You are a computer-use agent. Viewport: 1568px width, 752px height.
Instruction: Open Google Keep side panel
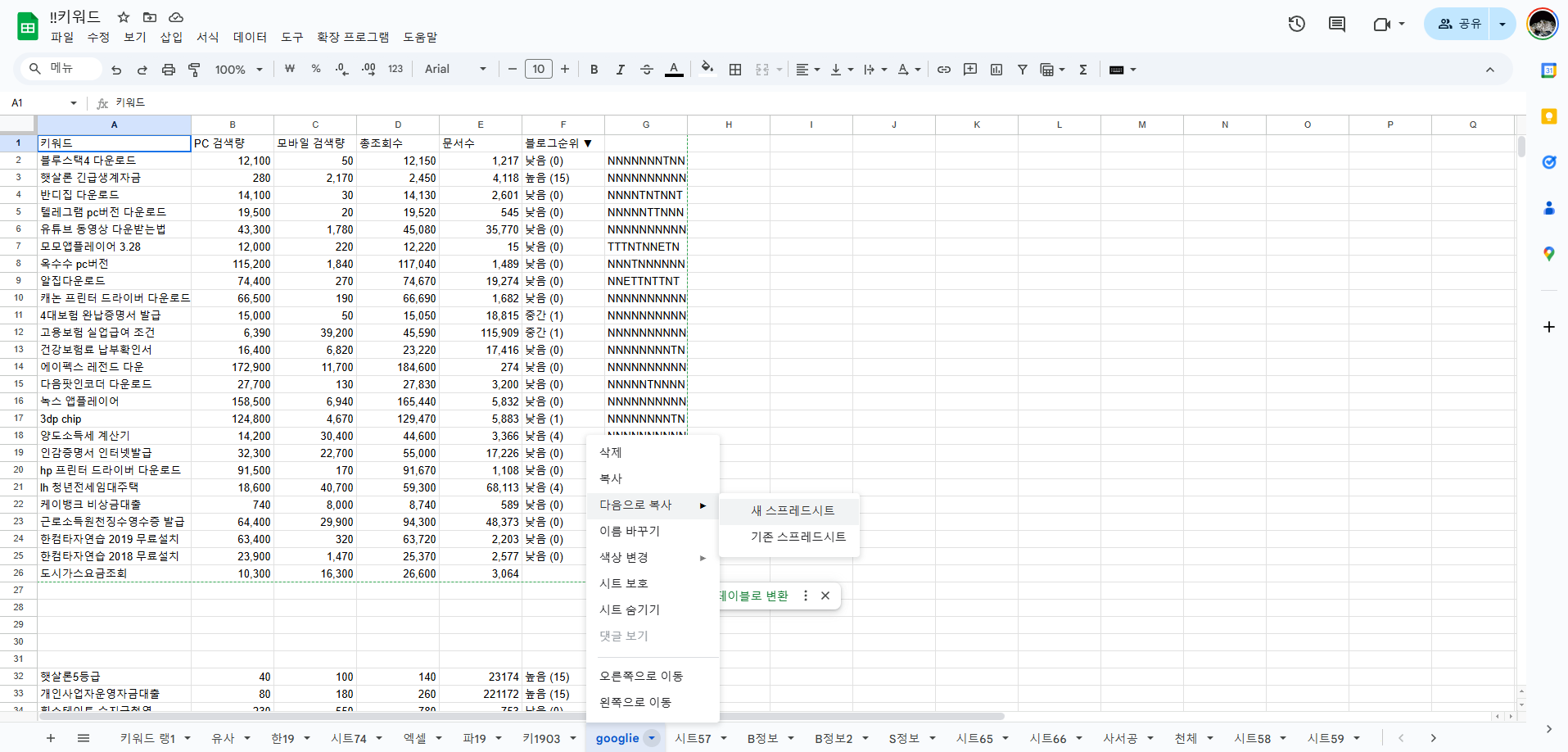pos(1549,116)
